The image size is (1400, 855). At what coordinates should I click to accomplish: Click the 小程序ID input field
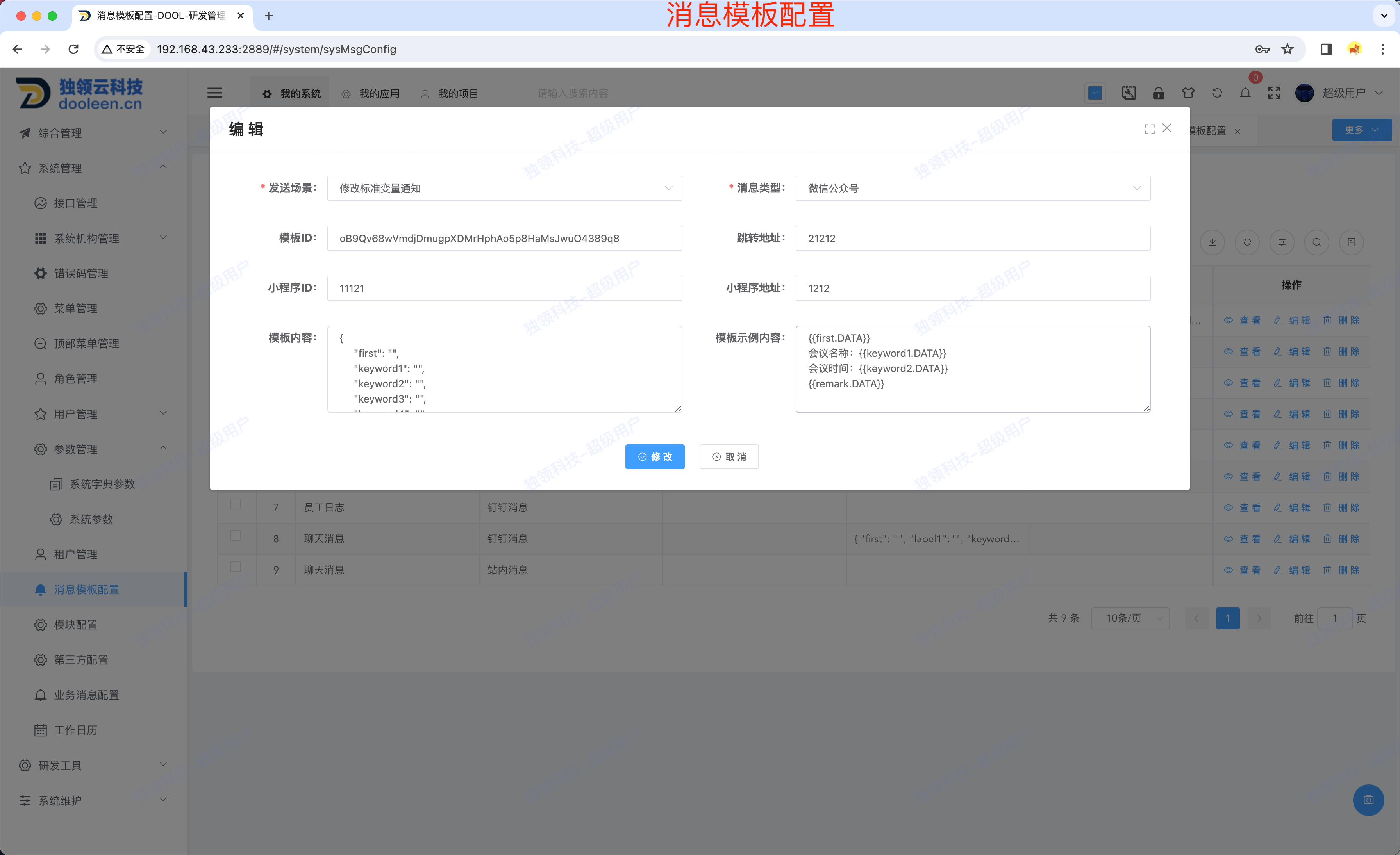(505, 289)
